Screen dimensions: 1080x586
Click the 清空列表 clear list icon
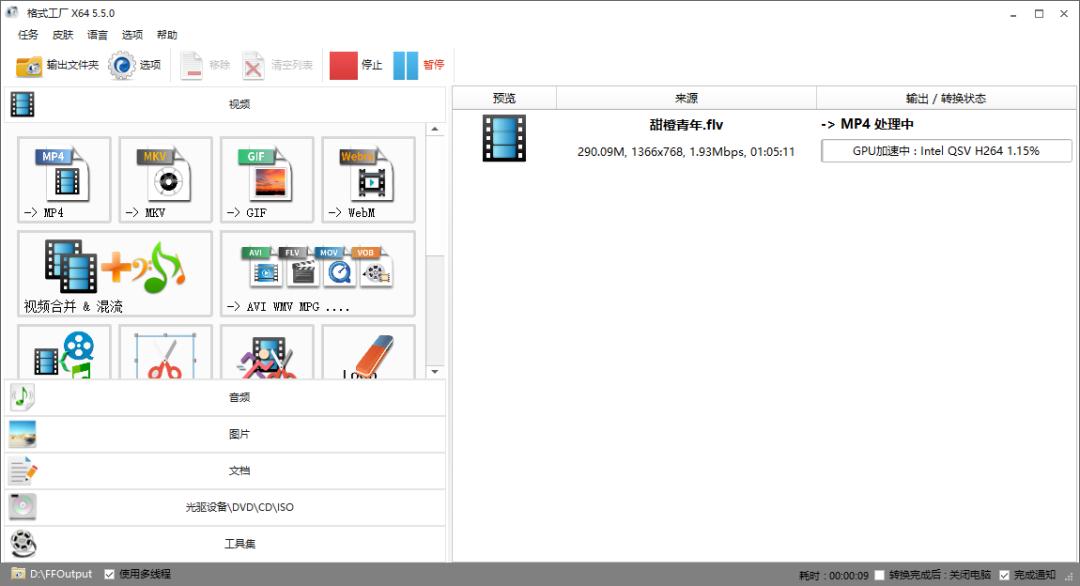(278, 65)
